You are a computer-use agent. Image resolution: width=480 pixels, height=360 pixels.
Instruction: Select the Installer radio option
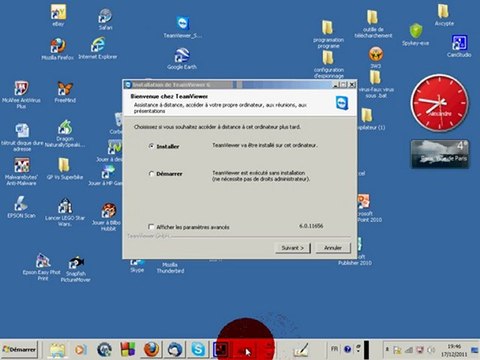coord(151,146)
